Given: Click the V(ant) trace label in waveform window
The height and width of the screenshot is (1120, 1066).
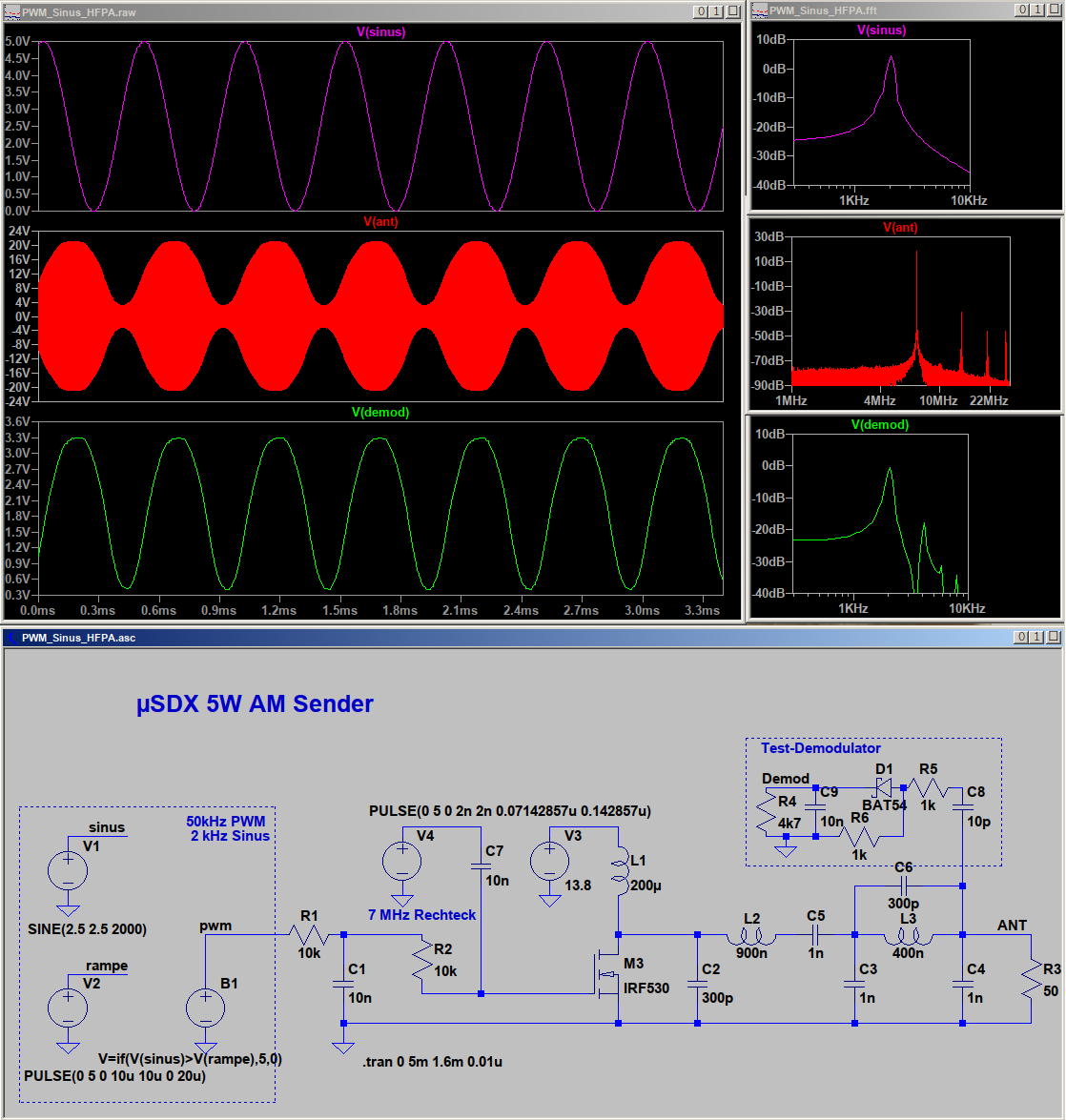Looking at the screenshot, I should 380,222.
